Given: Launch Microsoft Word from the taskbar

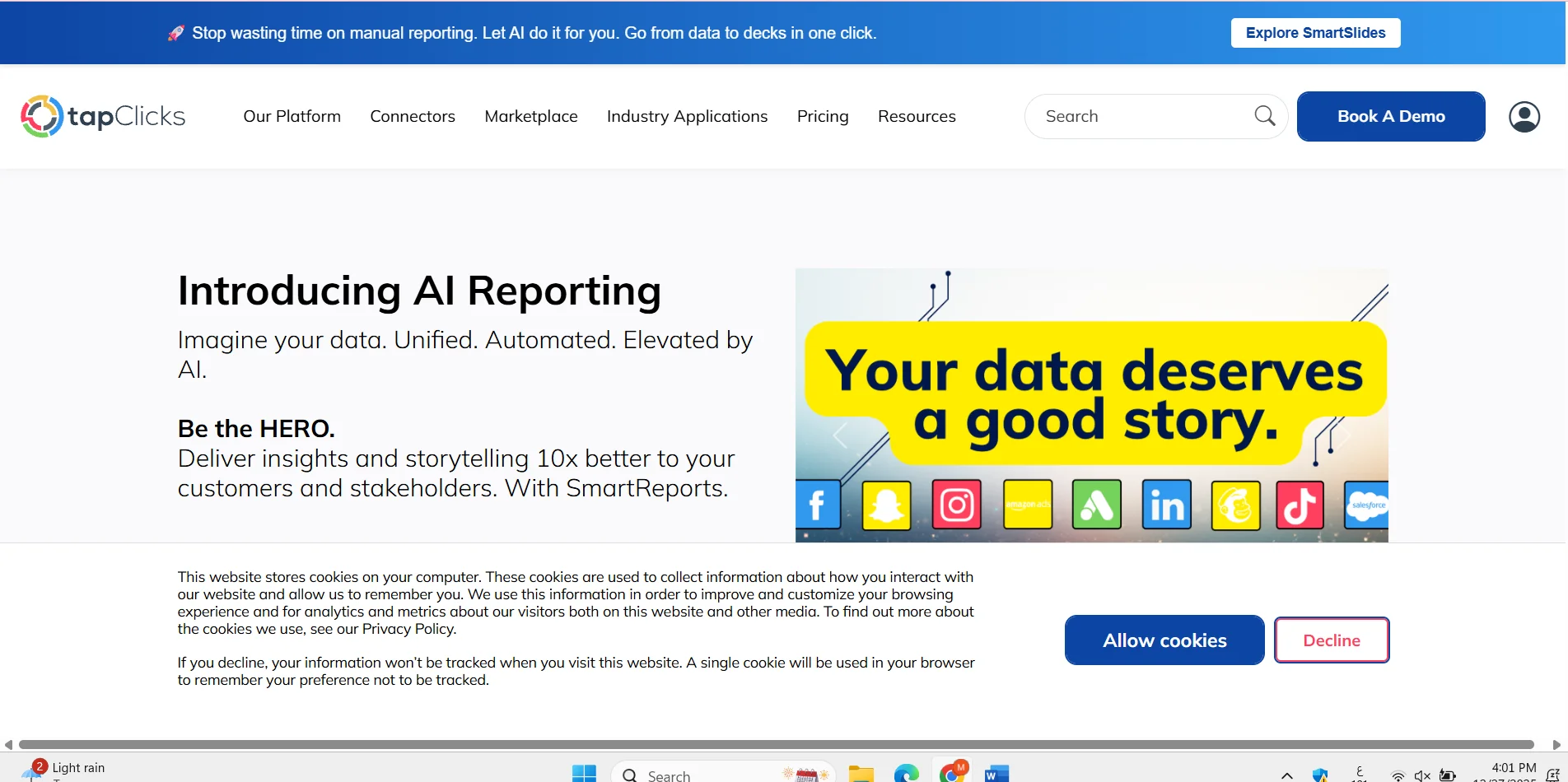Looking at the screenshot, I should click(996, 774).
